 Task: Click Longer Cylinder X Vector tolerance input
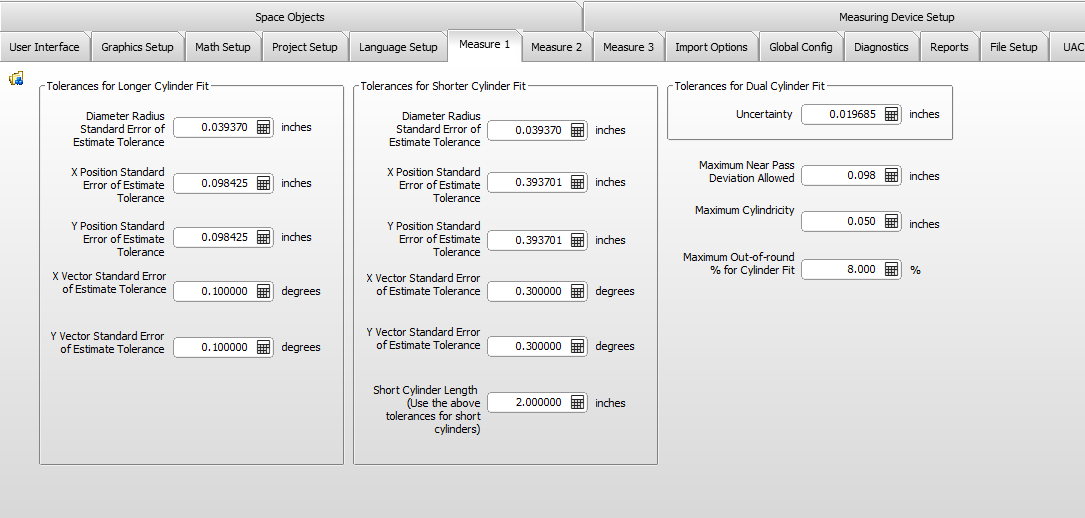[214, 291]
